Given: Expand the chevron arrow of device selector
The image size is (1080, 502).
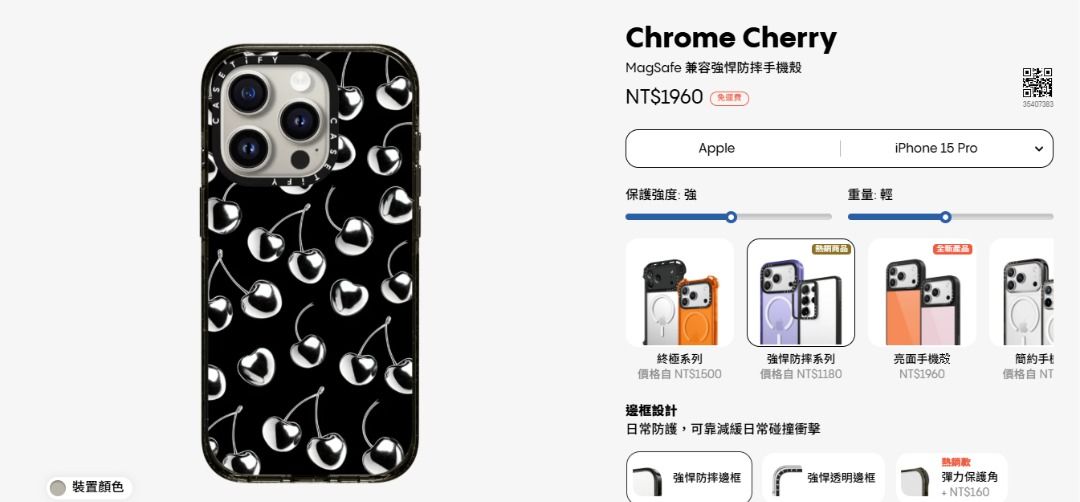Looking at the screenshot, I should (1039, 149).
